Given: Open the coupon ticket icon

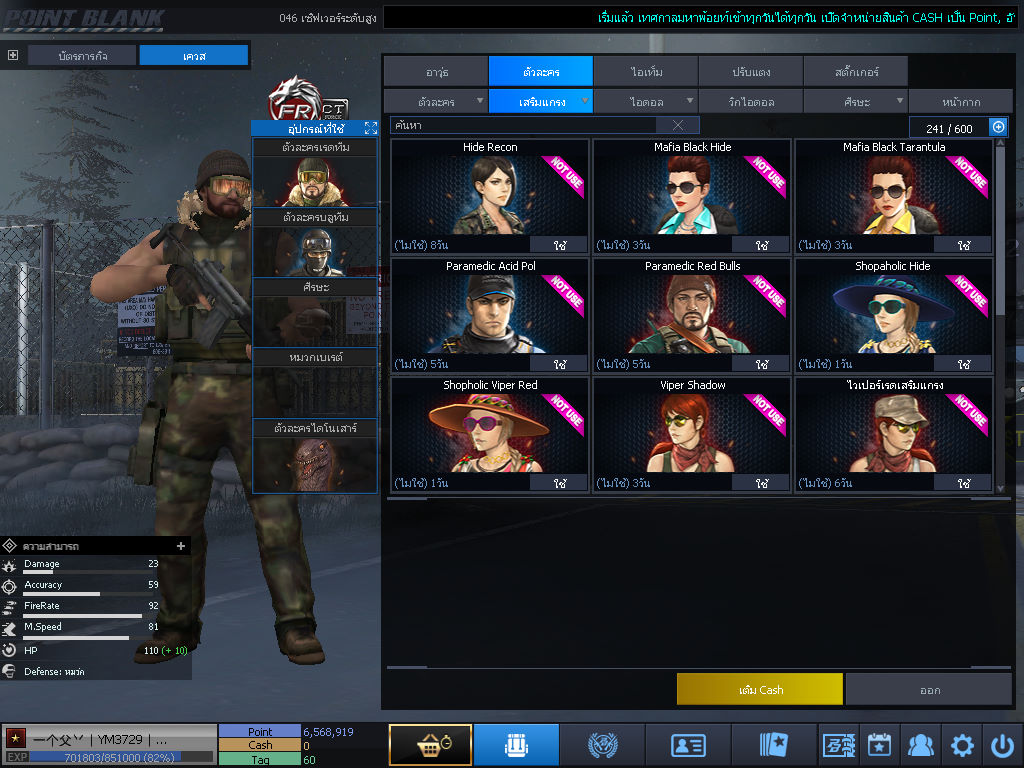Looking at the screenshot, I should [x=838, y=745].
